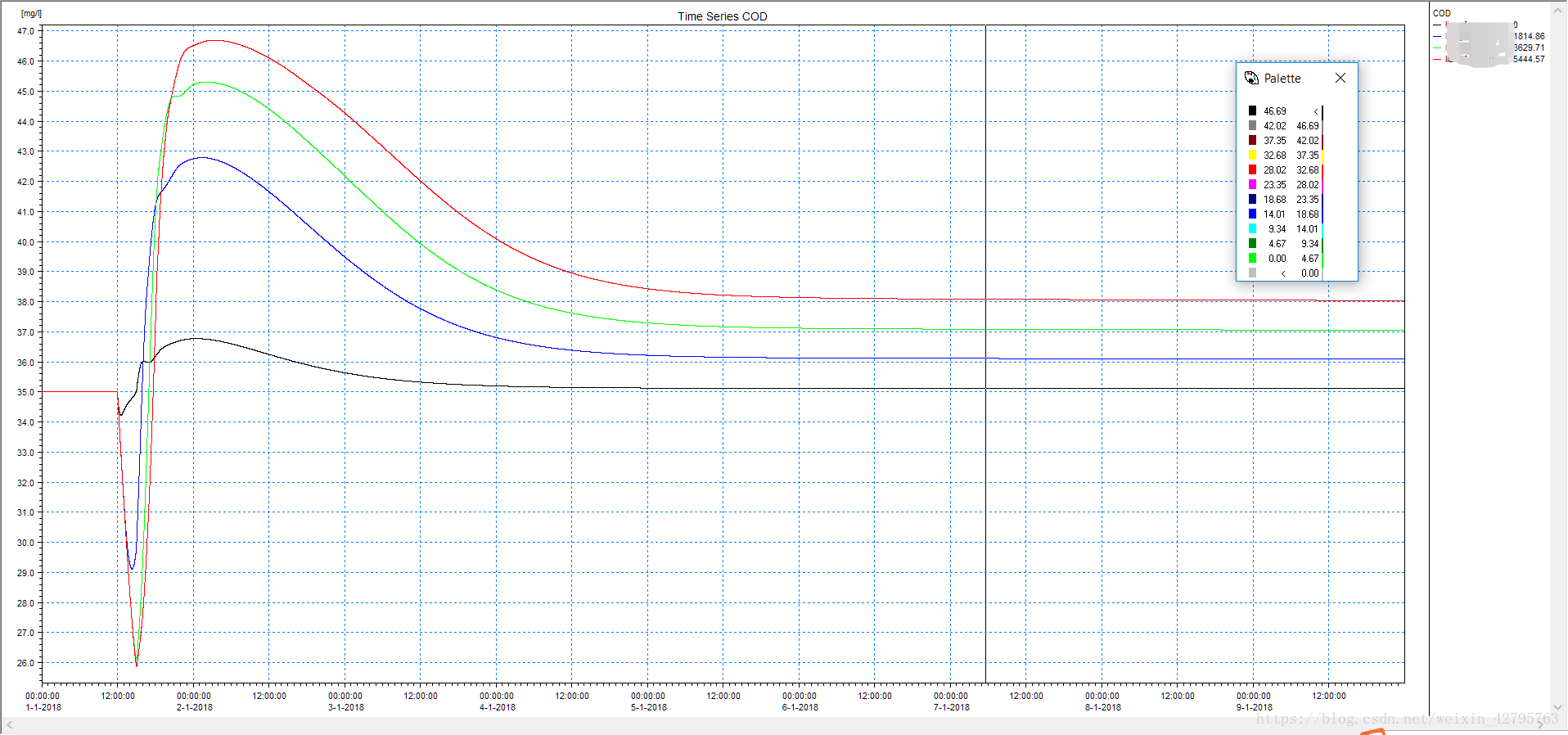Pick the dark green 4.67–9.34 swatch
The width and height of the screenshot is (1568, 735).
pos(1252,243)
